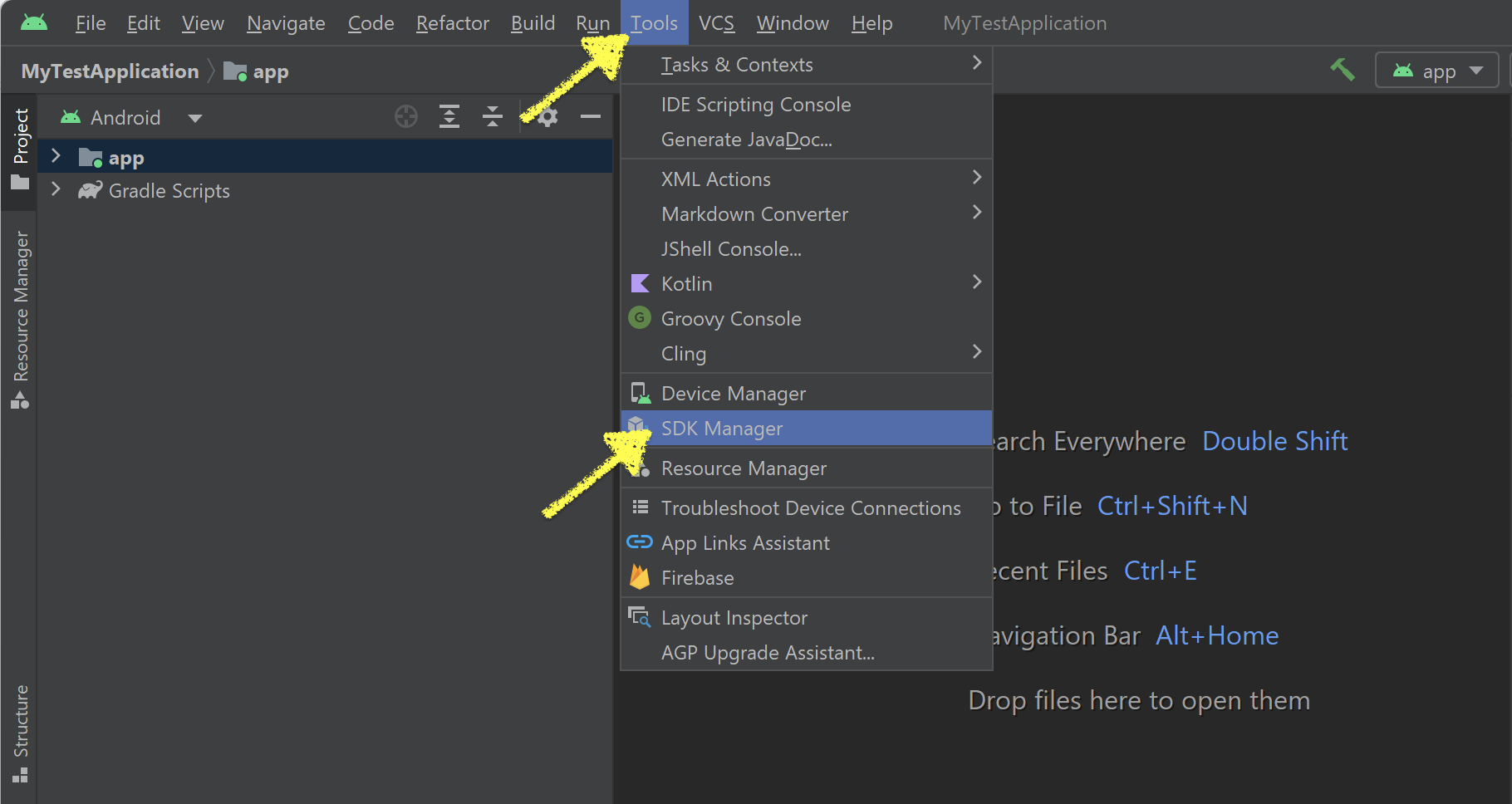
Task: Choose JShell Console...
Action: [x=807, y=248]
